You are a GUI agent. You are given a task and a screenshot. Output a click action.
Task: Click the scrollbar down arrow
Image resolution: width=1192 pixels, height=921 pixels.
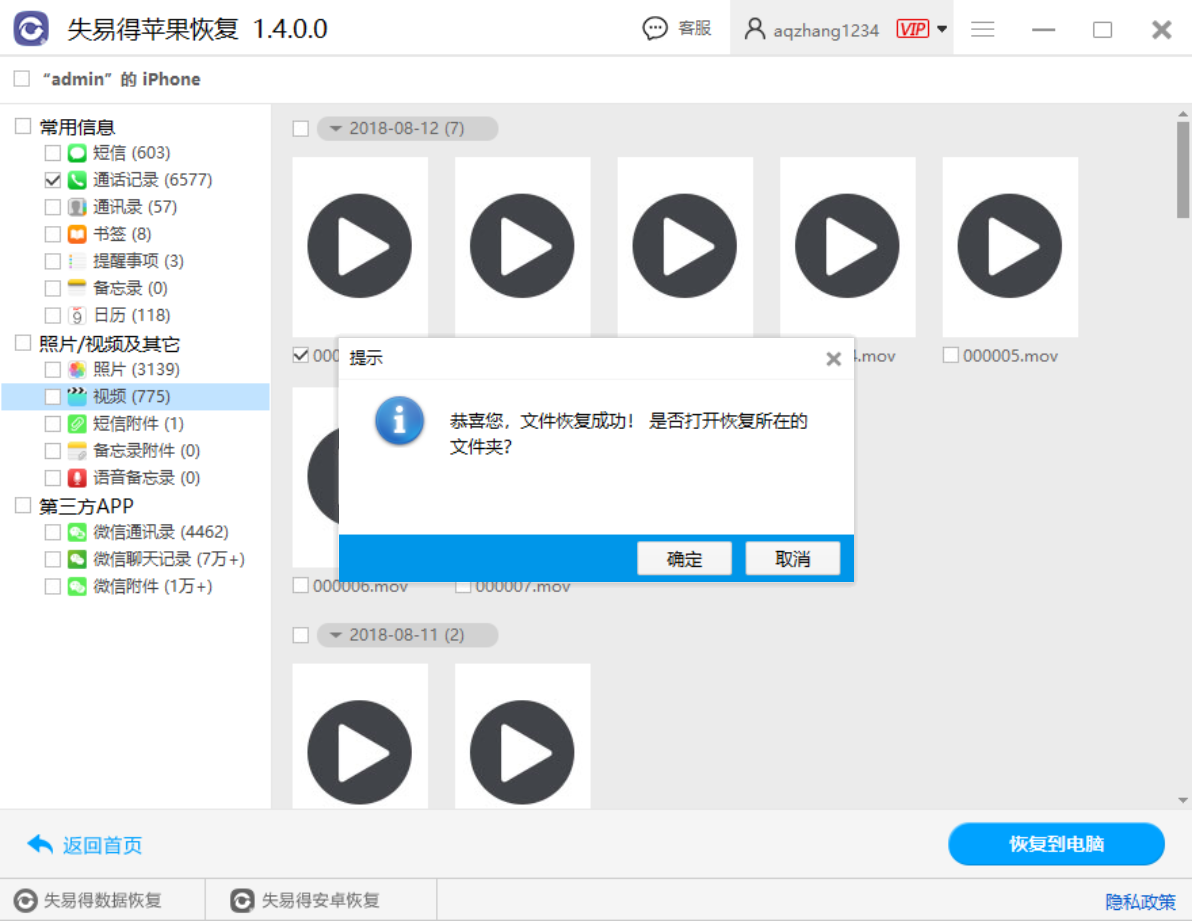[x=1183, y=799]
